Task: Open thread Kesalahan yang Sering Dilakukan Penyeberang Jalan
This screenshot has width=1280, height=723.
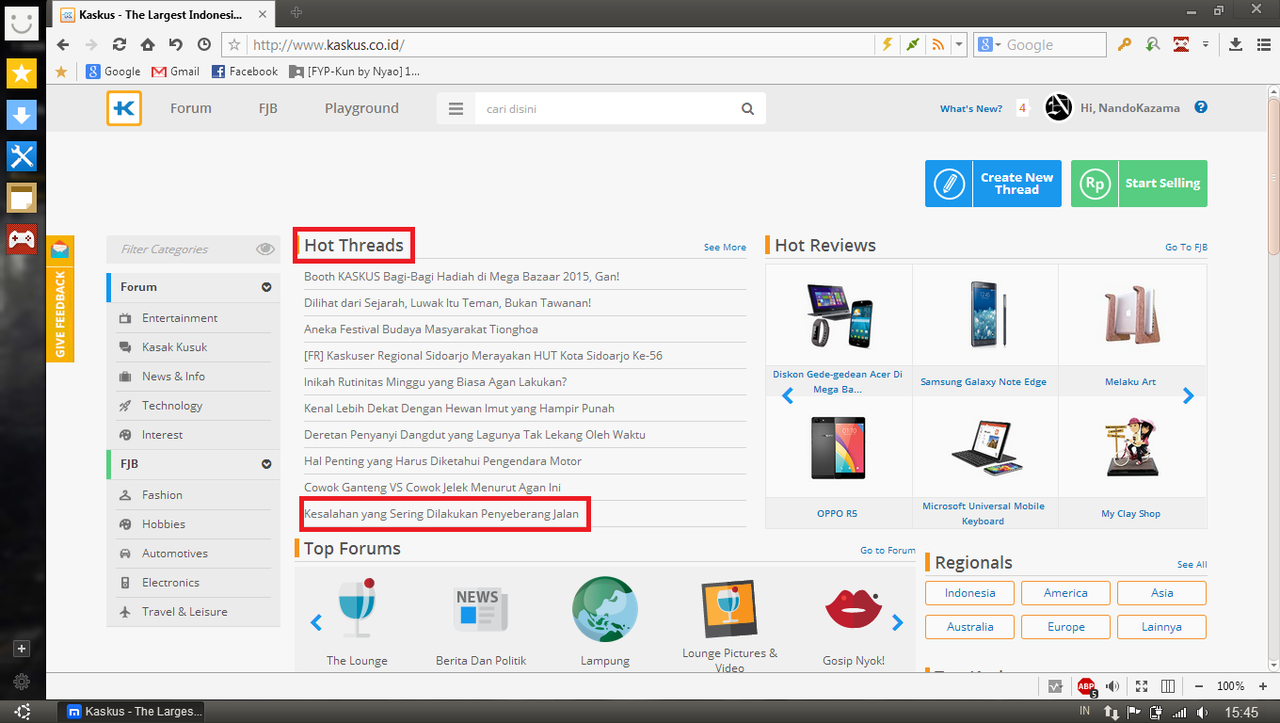Action: click(x=441, y=514)
